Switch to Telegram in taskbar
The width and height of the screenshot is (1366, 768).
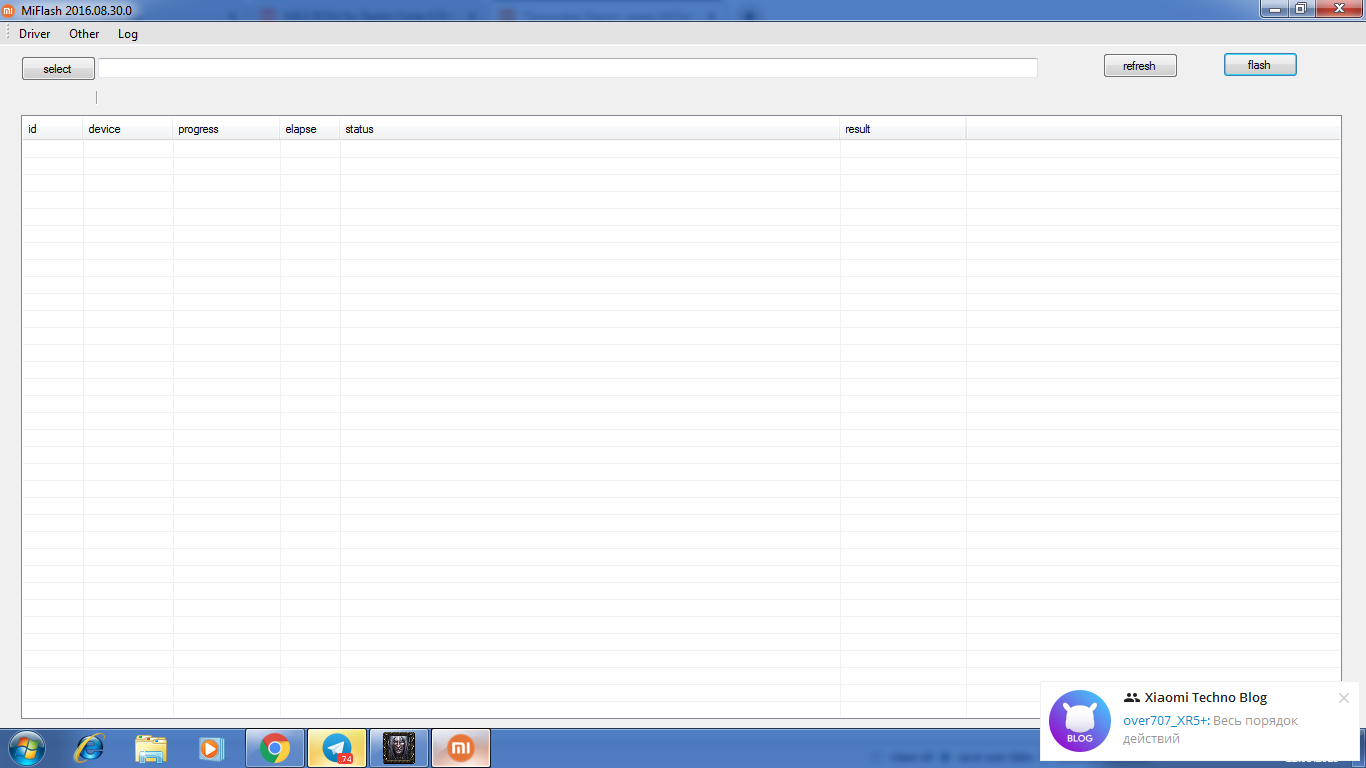(337, 748)
